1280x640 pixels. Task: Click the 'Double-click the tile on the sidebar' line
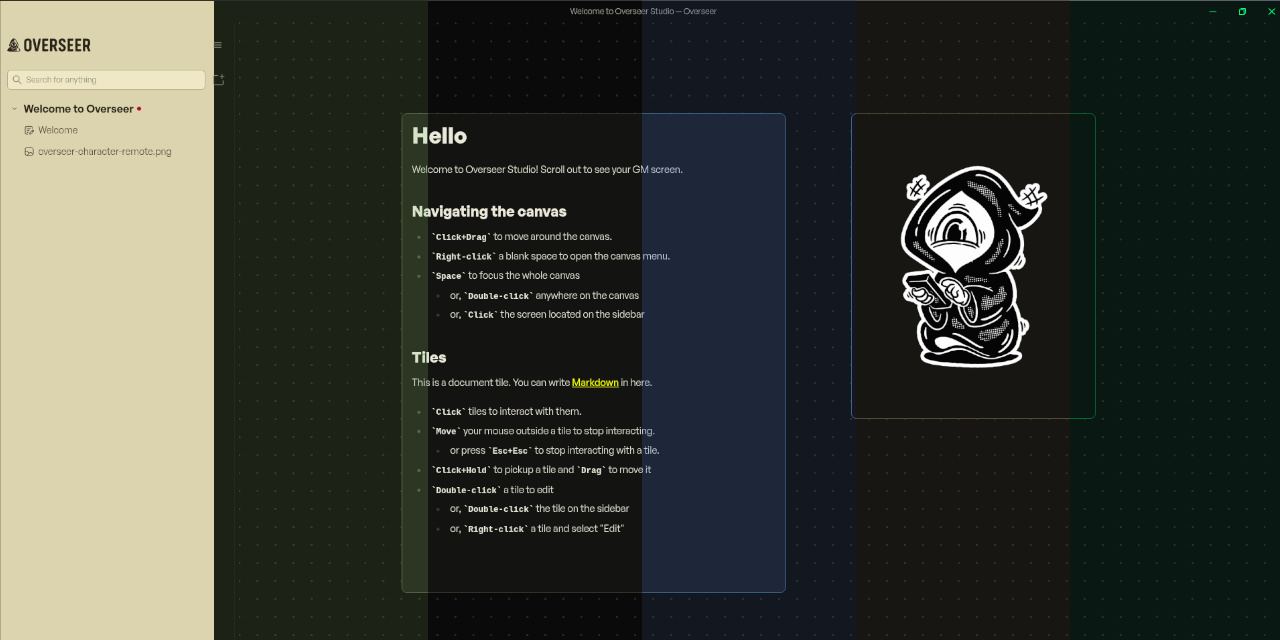point(539,509)
